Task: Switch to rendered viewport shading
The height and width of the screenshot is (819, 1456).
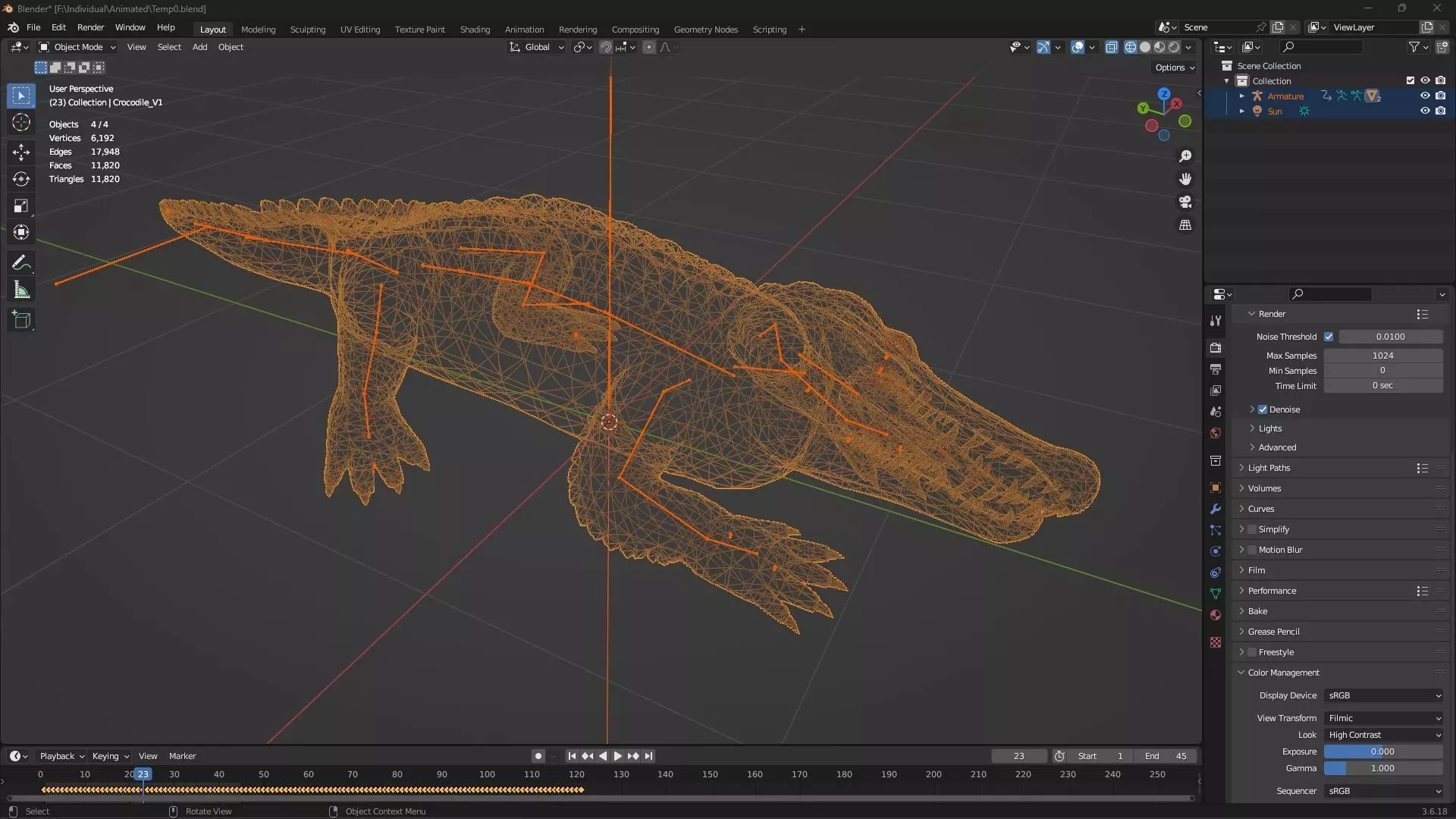Action: (1174, 47)
